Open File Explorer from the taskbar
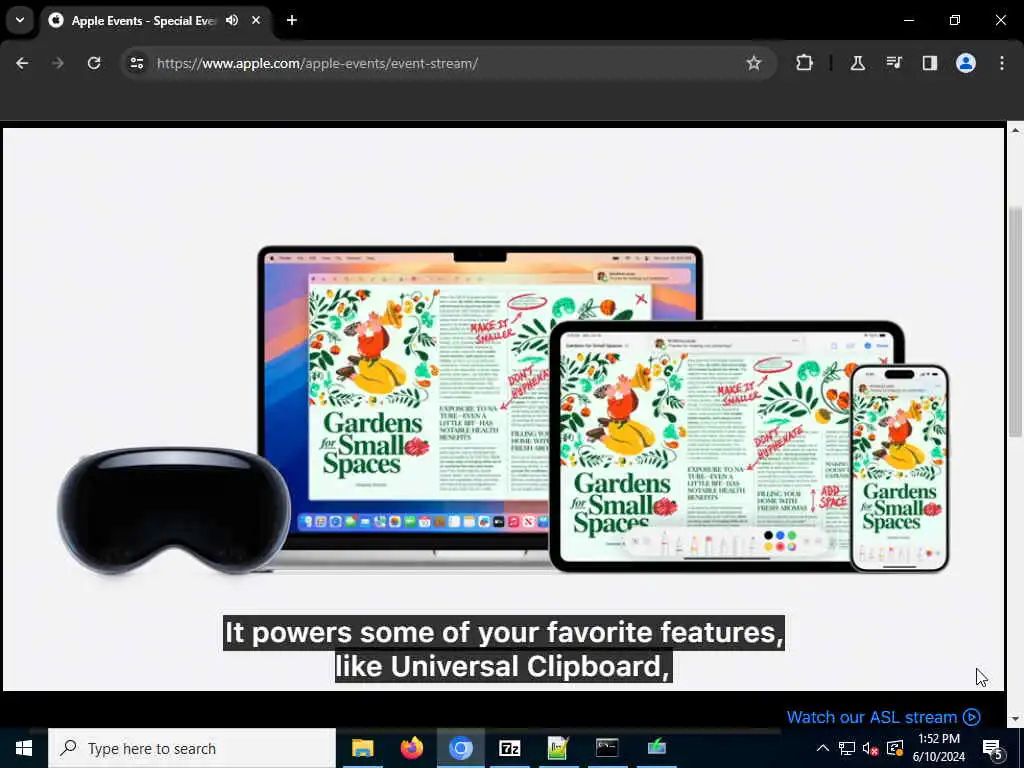Image resolution: width=1024 pixels, height=768 pixels. (x=362, y=748)
